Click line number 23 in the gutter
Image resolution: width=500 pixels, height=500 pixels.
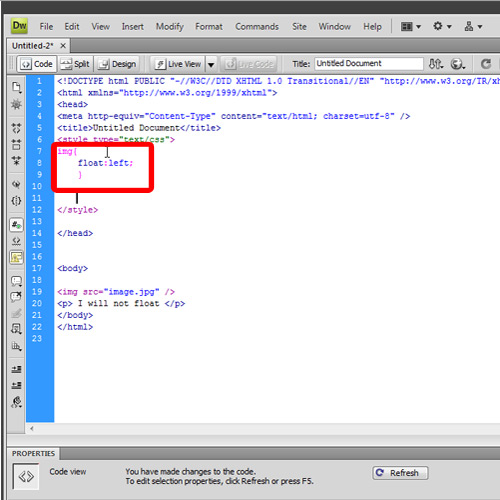pyautogui.click(x=37, y=338)
